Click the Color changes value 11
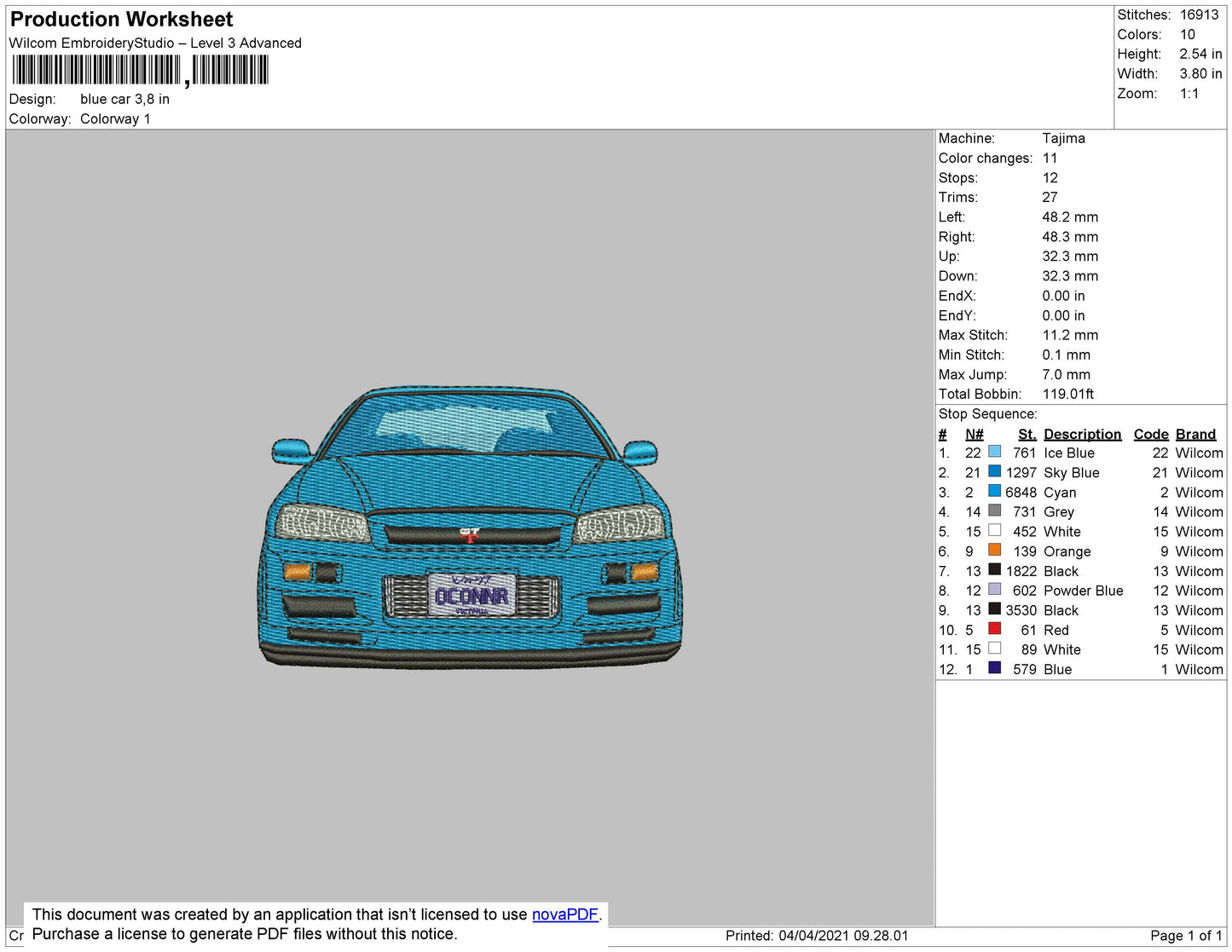The width and height of the screenshot is (1232, 952). 1050,158
